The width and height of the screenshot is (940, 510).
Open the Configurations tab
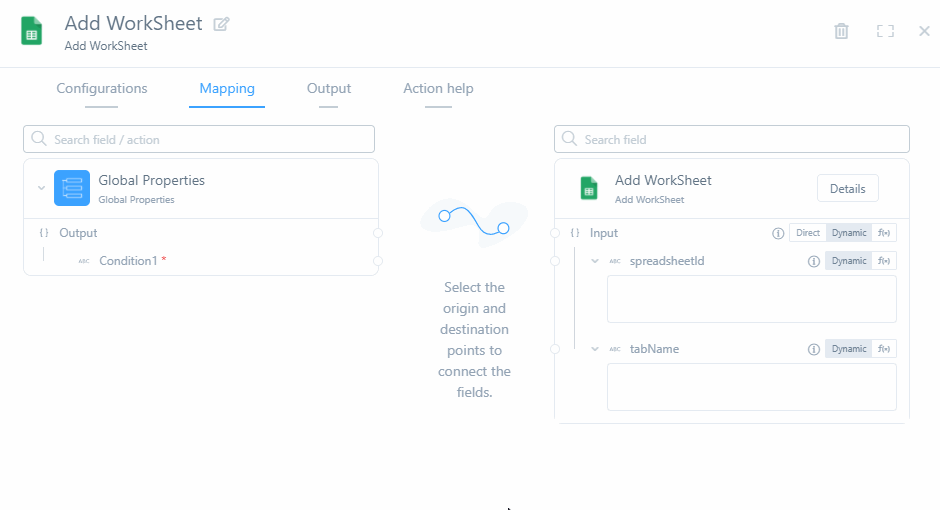tap(102, 89)
